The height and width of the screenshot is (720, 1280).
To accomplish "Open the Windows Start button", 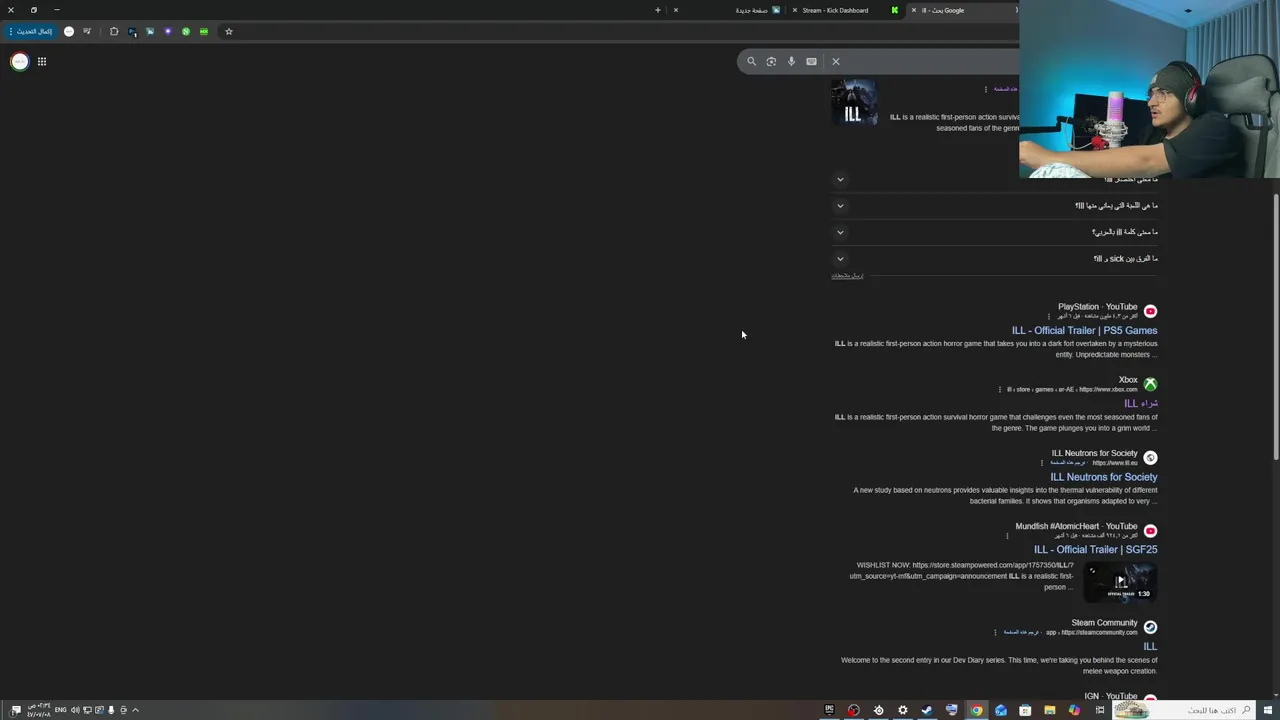I will pos(1268,710).
